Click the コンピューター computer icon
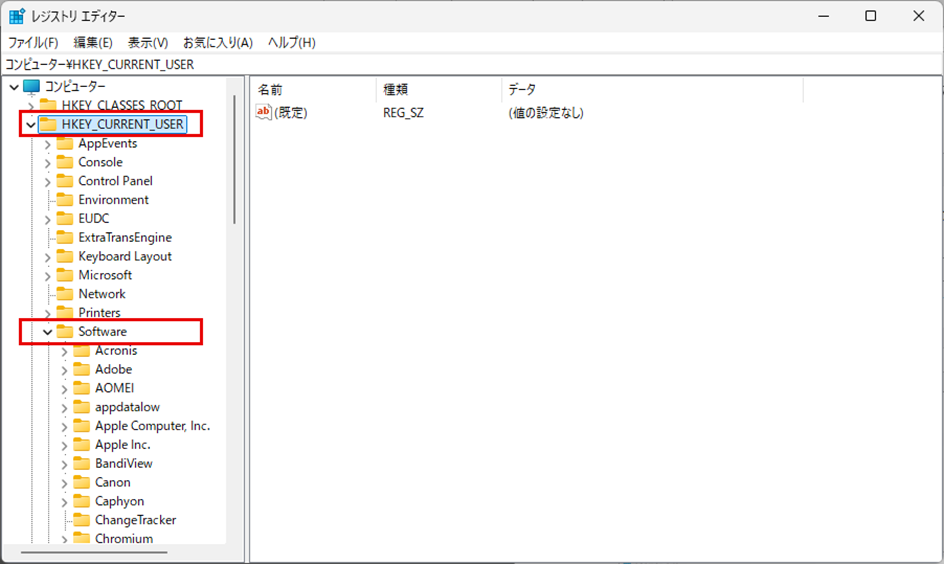 click(x=31, y=87)
